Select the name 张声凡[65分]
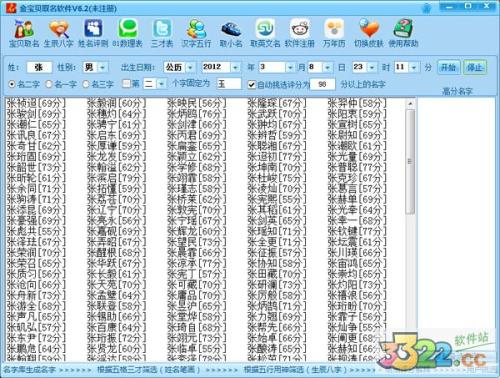 point(36,317)
